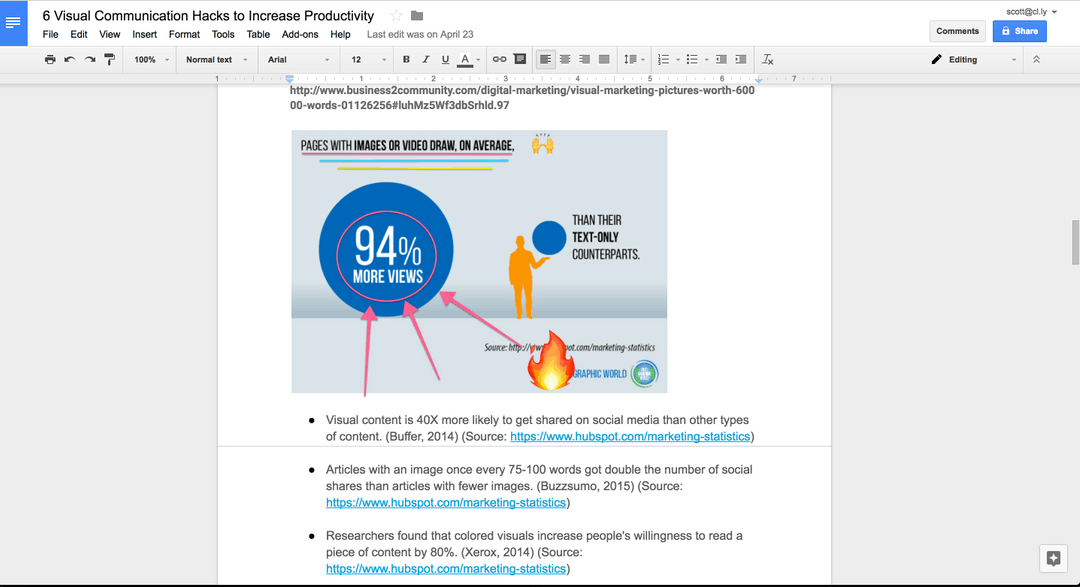
Task: Open the Normal text style dropdown
Action: click(216, 60)
